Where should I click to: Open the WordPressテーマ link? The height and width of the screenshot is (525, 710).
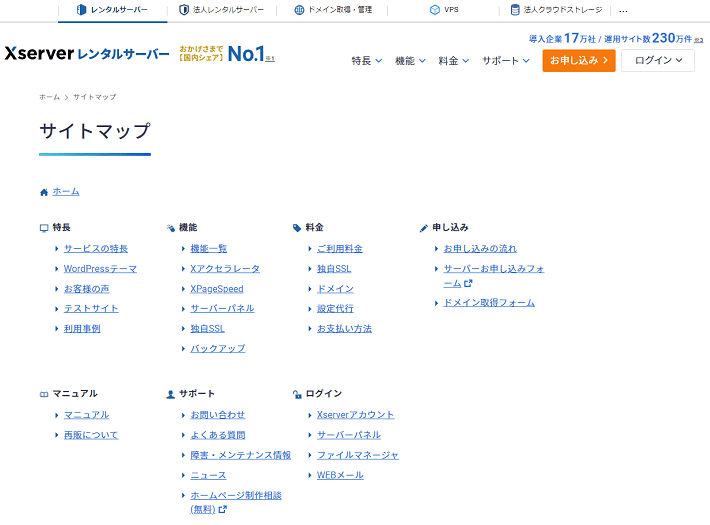[x=100, y=269]
